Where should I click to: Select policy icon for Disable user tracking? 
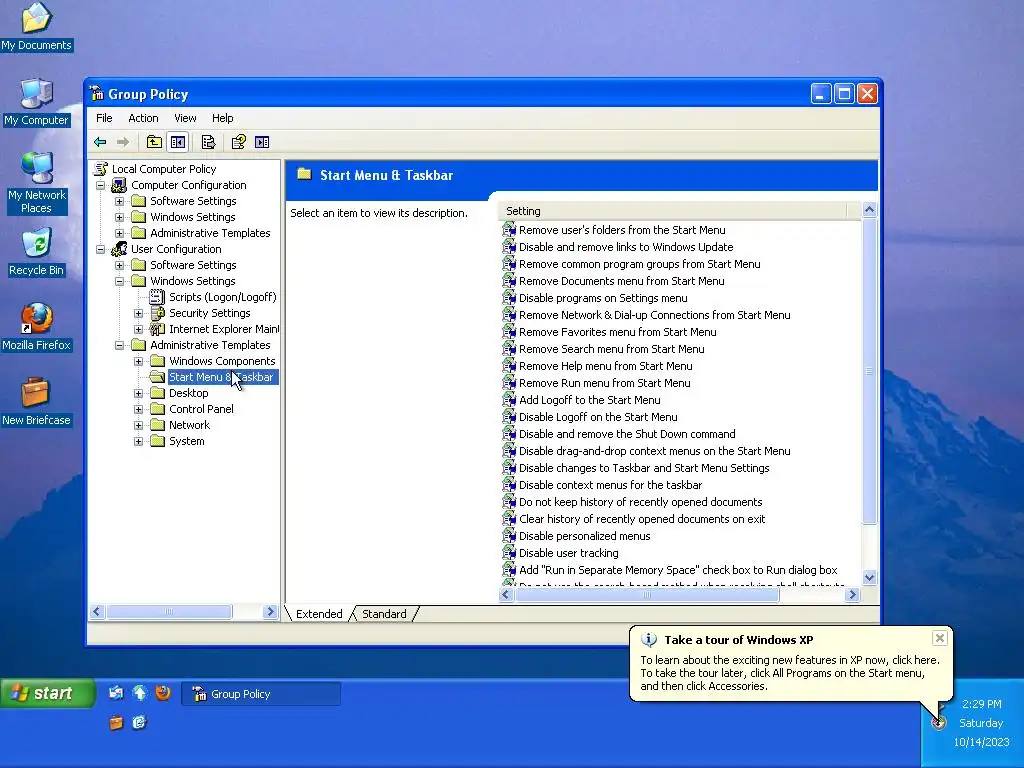point(509,552)
